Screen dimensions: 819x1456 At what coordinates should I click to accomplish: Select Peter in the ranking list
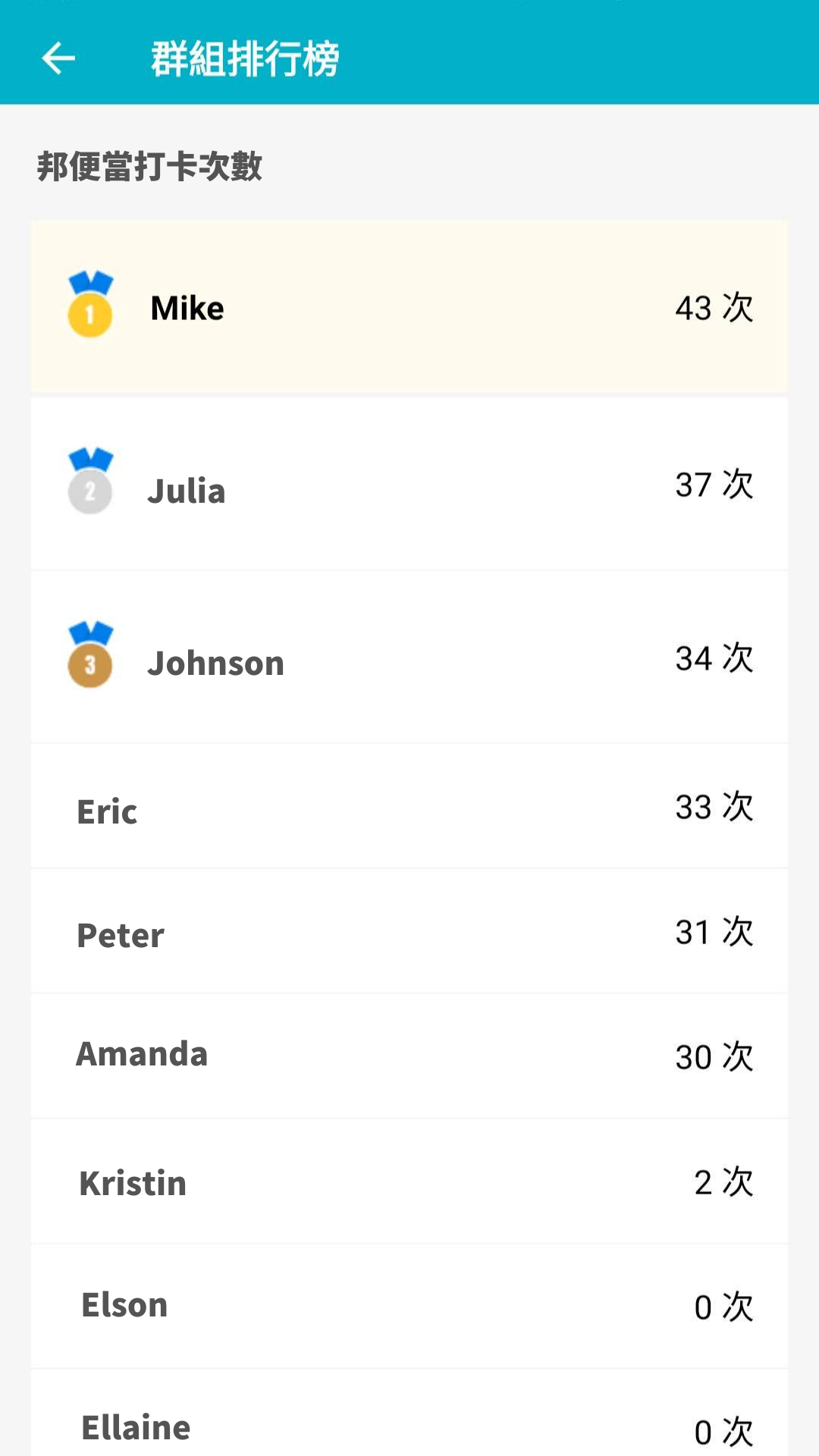pos(121,935)
